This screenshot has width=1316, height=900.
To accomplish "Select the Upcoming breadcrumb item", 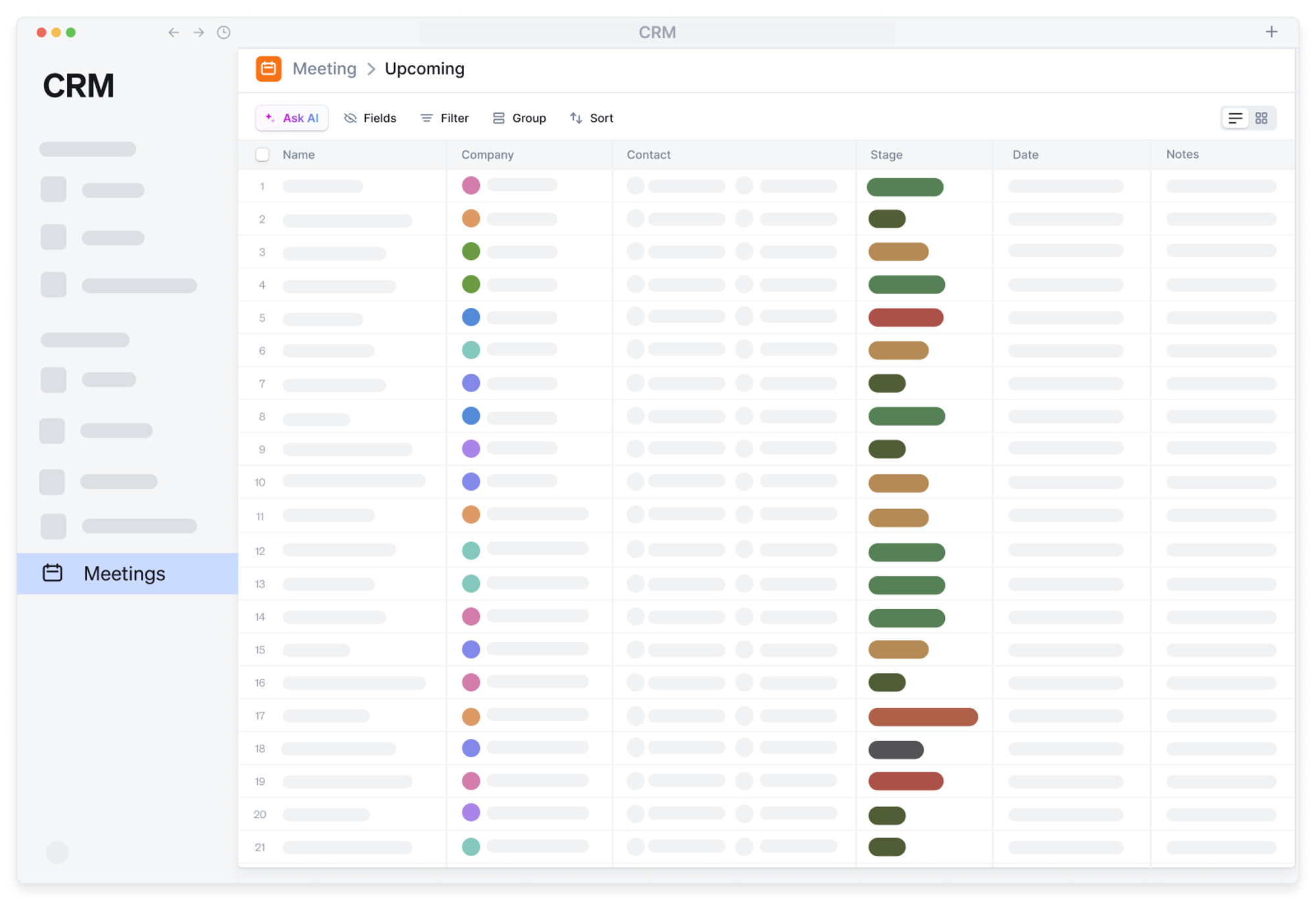I will [424, 68].
